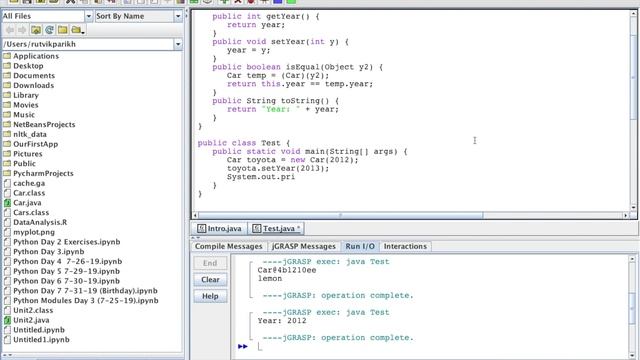Viewport: 640px width, 360px height.
Task: Click the End button
Action: [210, 263]
